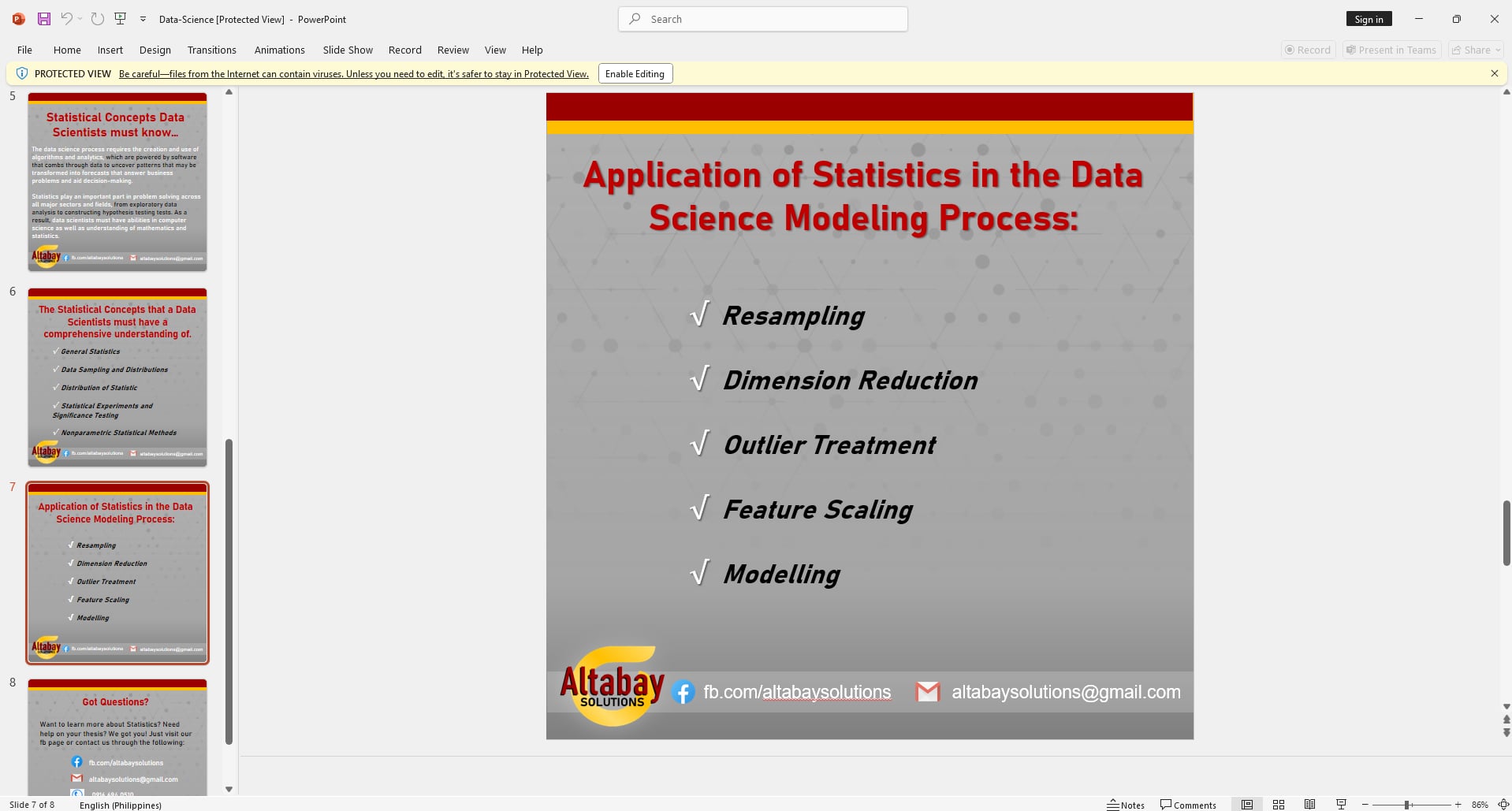This screenshot has width=1512, height=811.
Task: Open the Insert tab
Action: [110, 50]
